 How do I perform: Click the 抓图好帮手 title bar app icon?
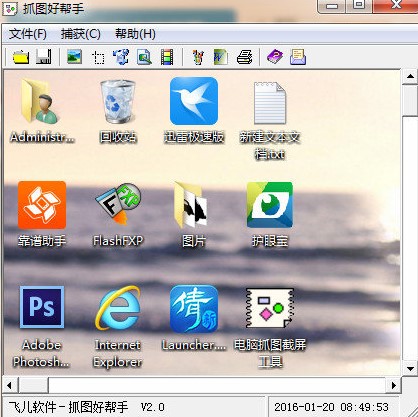9,8
